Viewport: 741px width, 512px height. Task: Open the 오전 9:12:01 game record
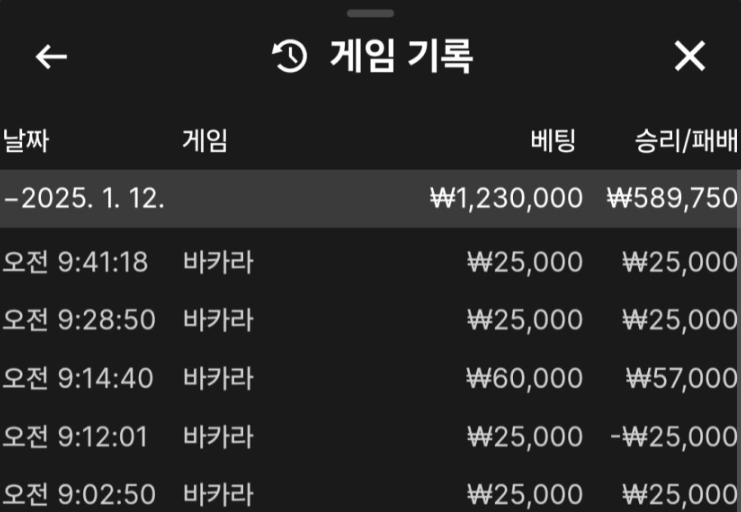[75, 436]
